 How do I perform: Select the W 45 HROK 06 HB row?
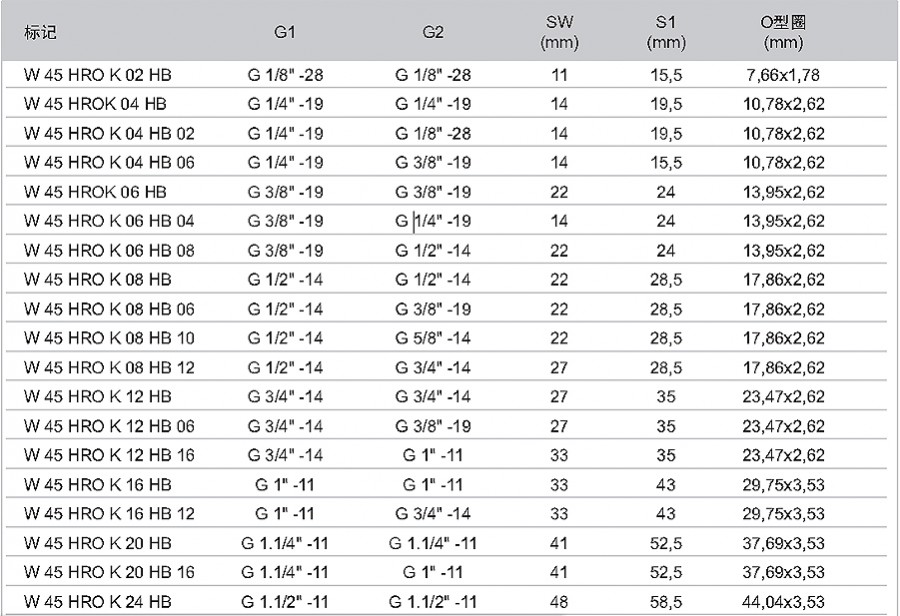click(447, 192)
